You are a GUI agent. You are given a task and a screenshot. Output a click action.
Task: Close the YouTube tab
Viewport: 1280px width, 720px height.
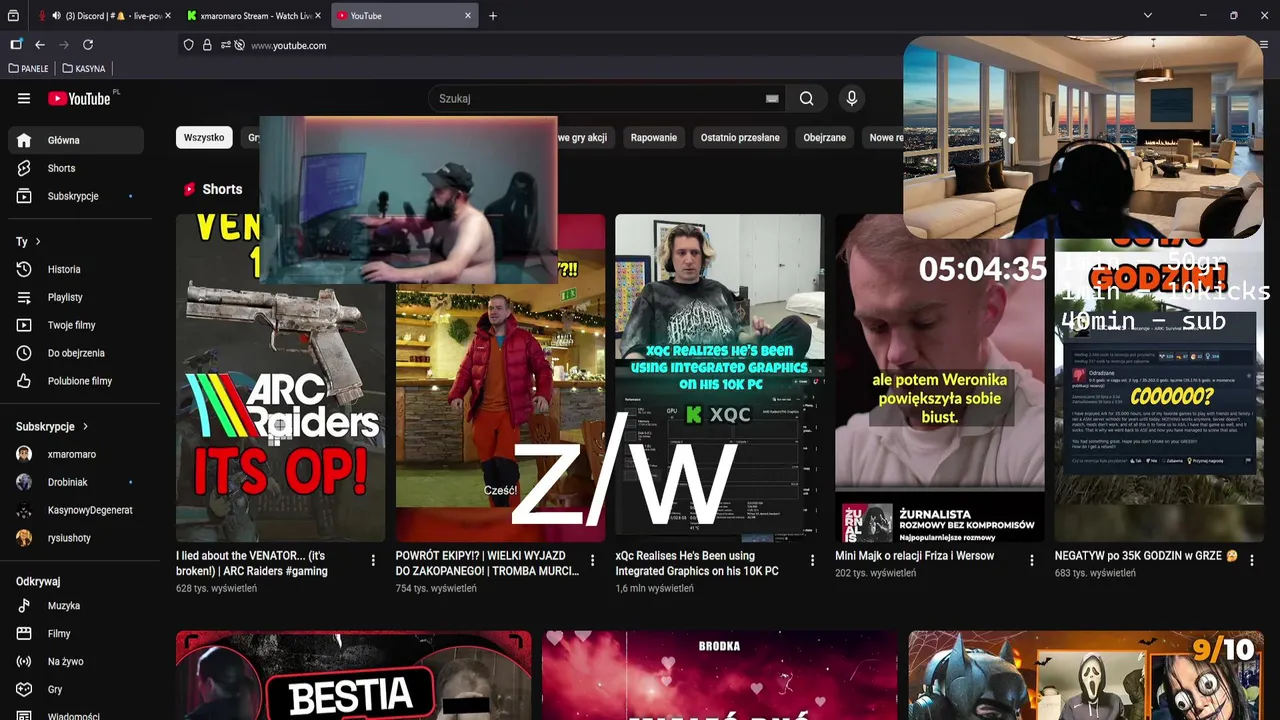pos(468,16)
